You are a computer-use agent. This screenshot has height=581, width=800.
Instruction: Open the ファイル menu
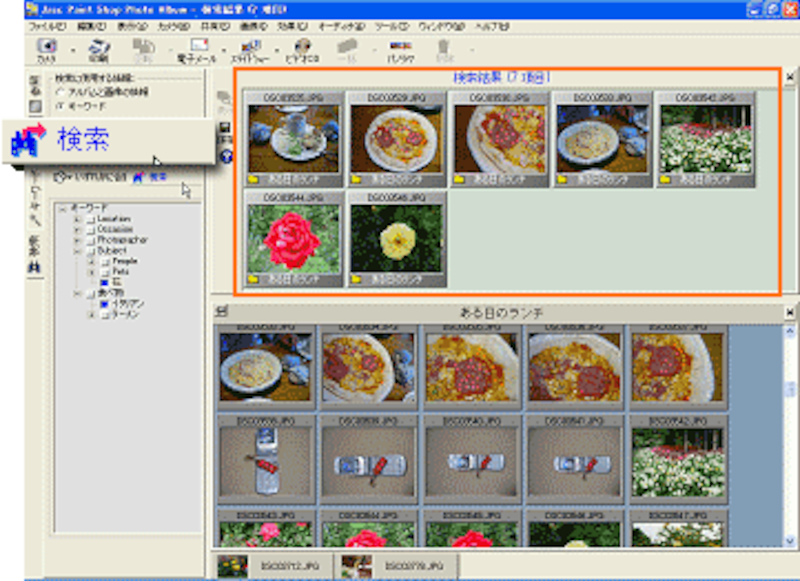tap(41, 24)
